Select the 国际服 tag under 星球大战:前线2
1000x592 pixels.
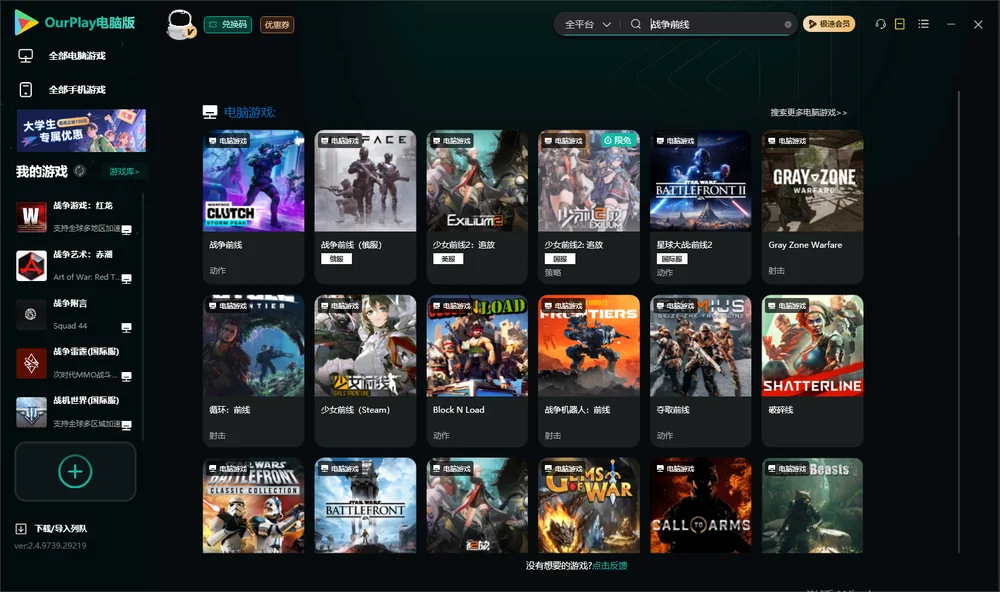click(x=672, y=259)
